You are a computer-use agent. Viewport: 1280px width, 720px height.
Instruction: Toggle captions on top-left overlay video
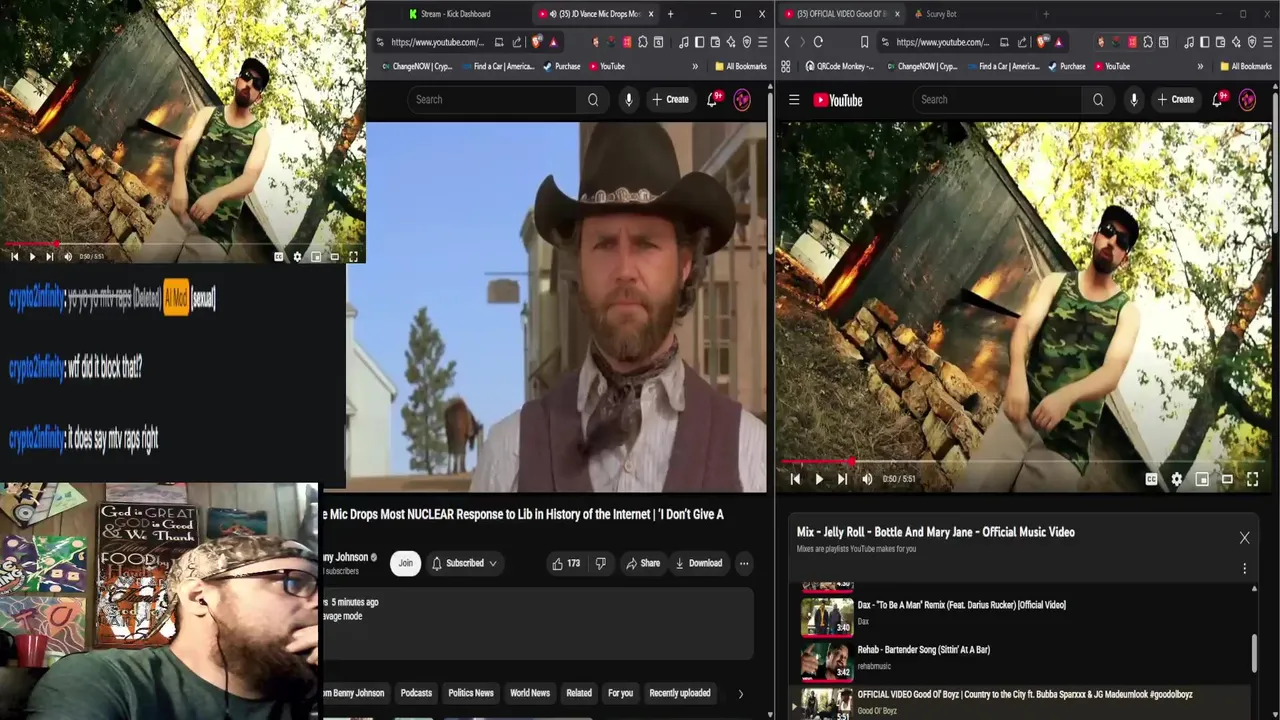click(279, 257)
